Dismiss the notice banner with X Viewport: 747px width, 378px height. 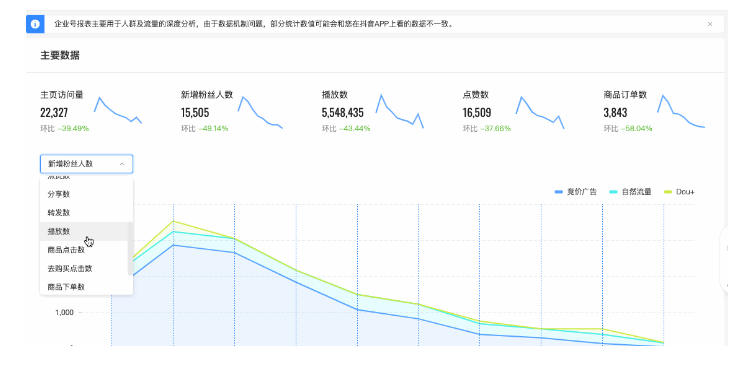click(710, 24)
